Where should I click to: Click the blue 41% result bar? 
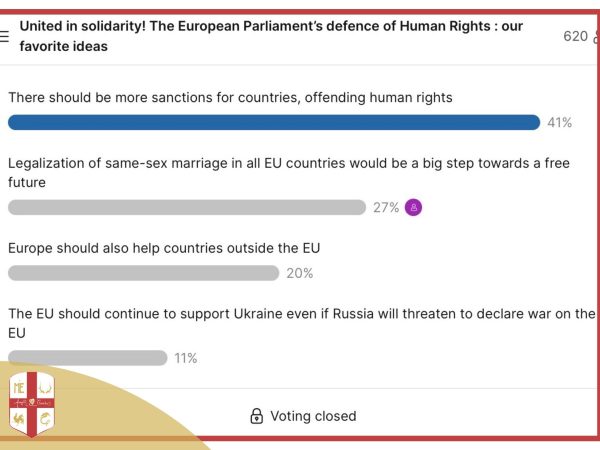pos(273,123)
